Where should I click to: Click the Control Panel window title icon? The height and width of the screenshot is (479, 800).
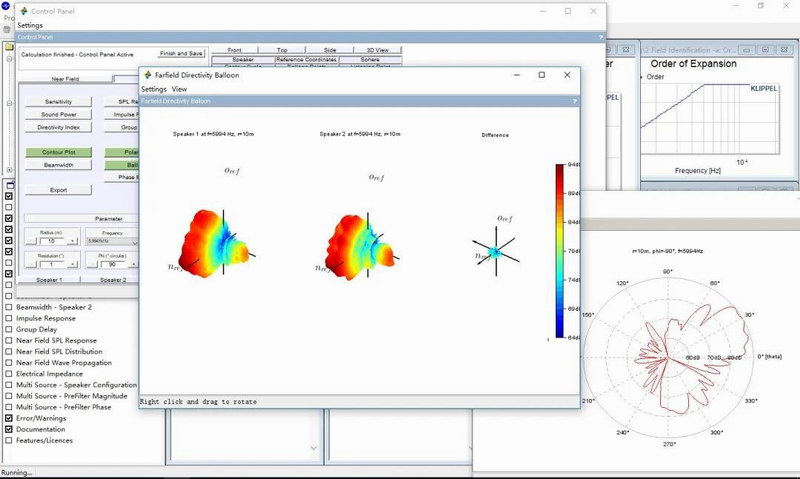click(22, 11)
